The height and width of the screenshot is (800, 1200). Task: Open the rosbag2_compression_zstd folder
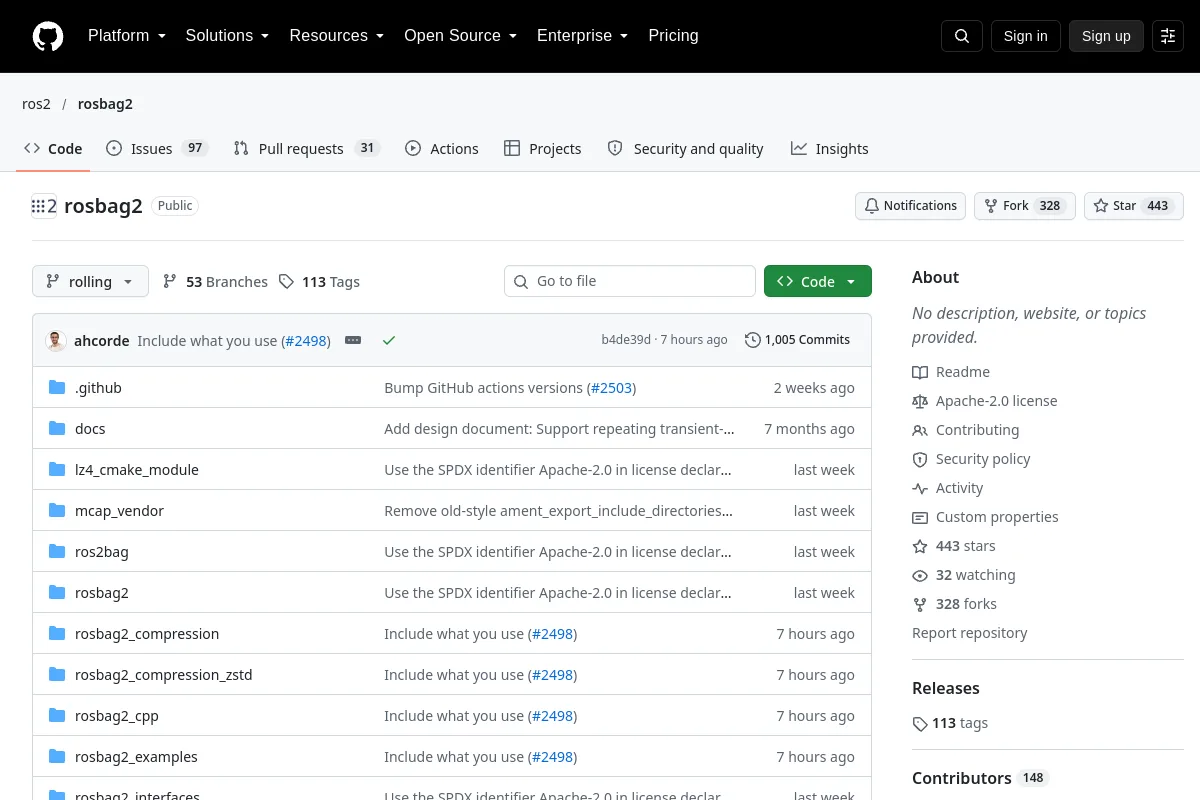point(163,675)
